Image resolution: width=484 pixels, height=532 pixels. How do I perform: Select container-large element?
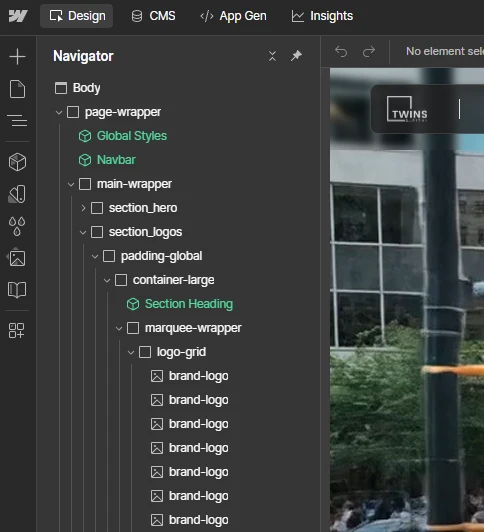pyautogui.click(x=173, y=280)
